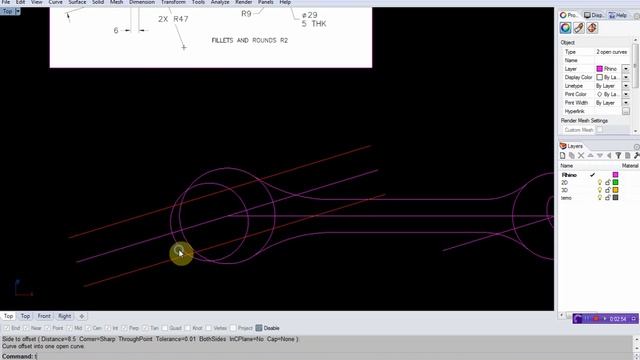640x360 pixels.
Task: Change the temp layer dark color swatch
Action: (x=616, y=198)
